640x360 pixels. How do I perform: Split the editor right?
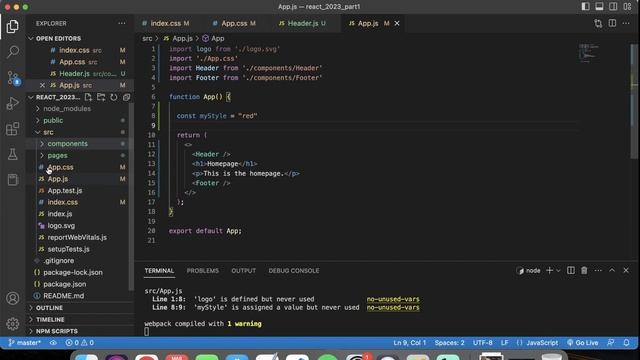click(612, 23)
